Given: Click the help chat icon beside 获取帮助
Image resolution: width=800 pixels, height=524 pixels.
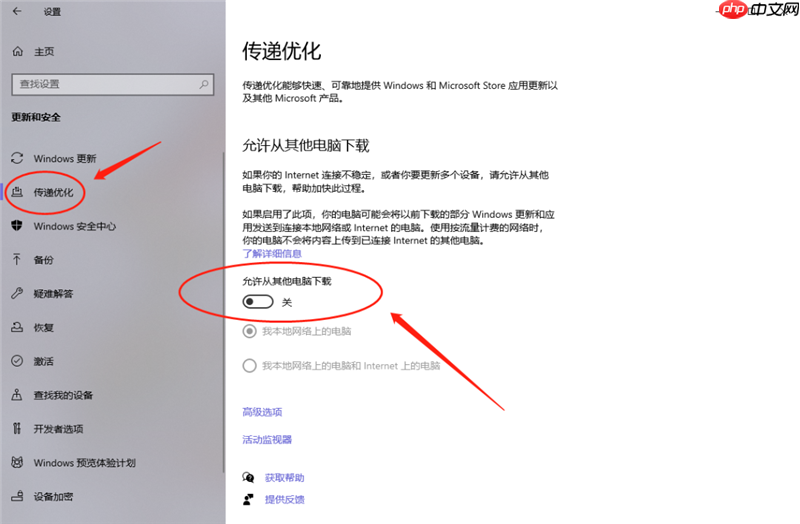Looking at the screenshot, I should [248, 478].
